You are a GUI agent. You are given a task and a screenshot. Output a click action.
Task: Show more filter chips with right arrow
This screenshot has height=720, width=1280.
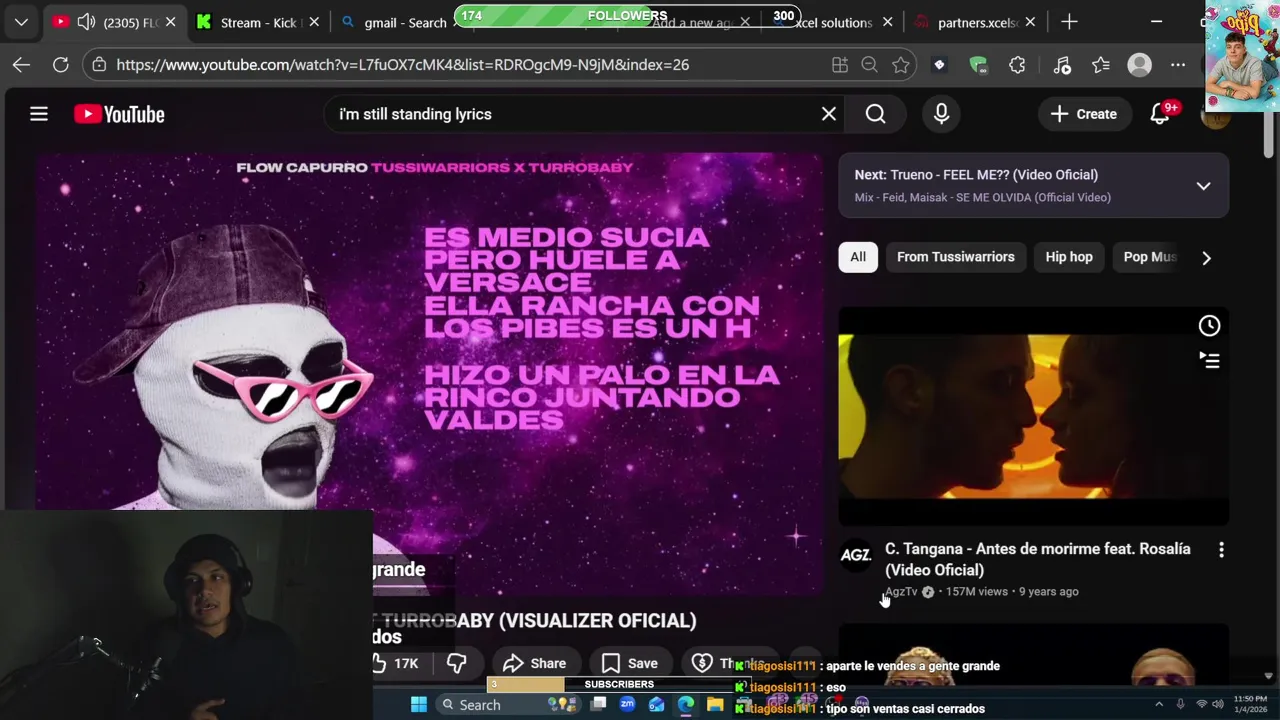[1206, 258]
